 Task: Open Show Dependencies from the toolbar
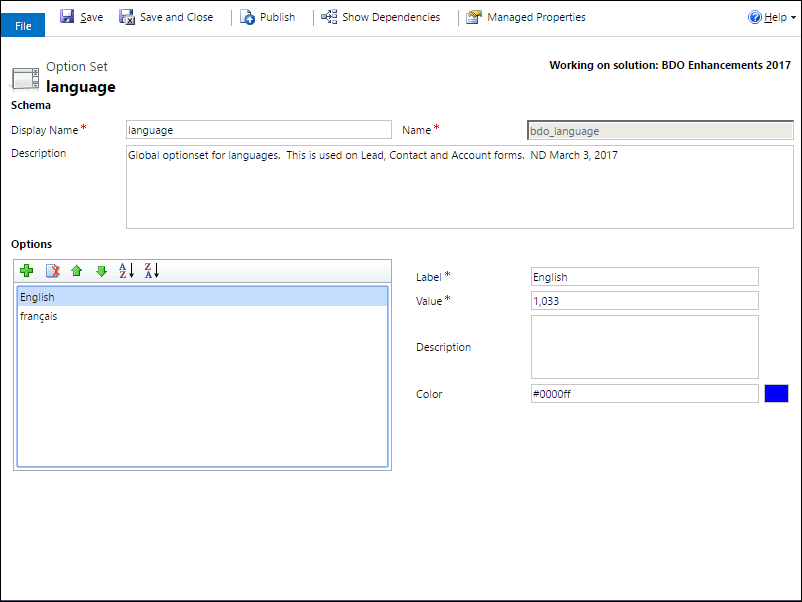click(329, 16)
